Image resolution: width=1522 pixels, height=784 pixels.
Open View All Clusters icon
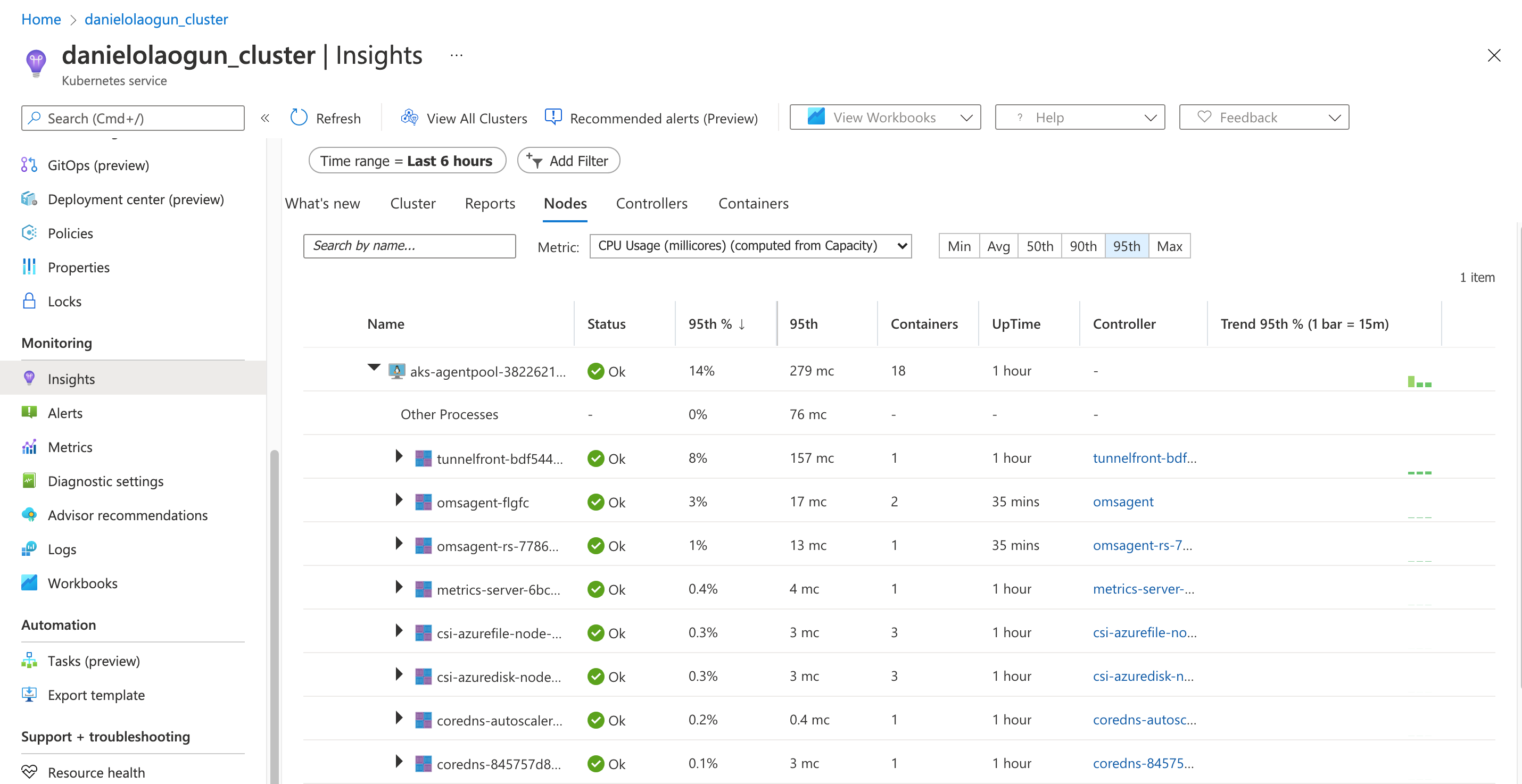[409, 118]
